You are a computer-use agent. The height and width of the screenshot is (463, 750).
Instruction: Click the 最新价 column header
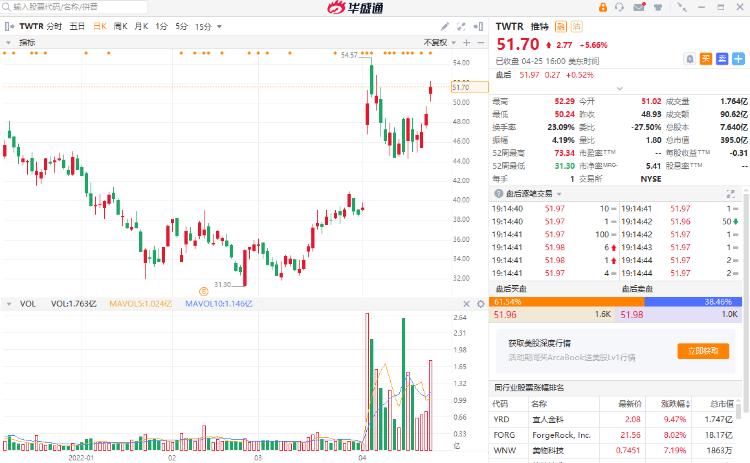629,404
